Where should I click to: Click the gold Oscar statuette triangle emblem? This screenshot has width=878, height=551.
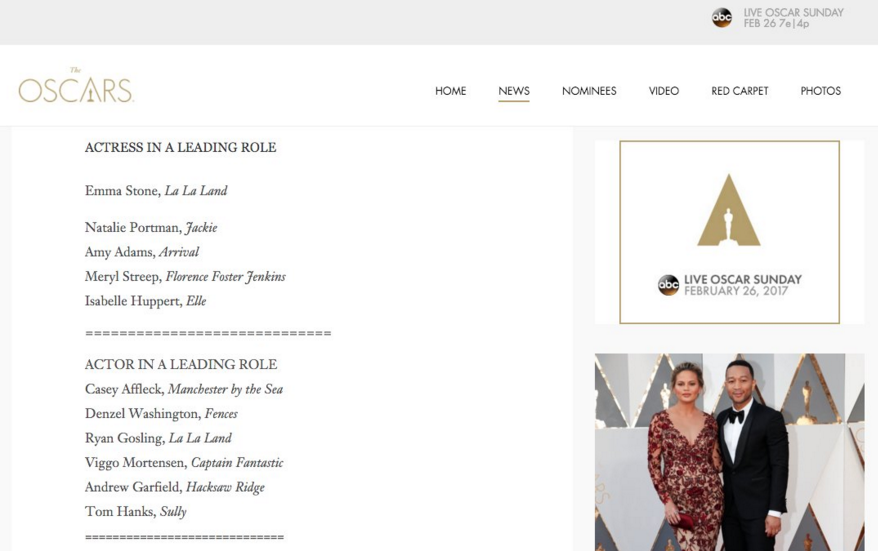(x=728, y=210)
